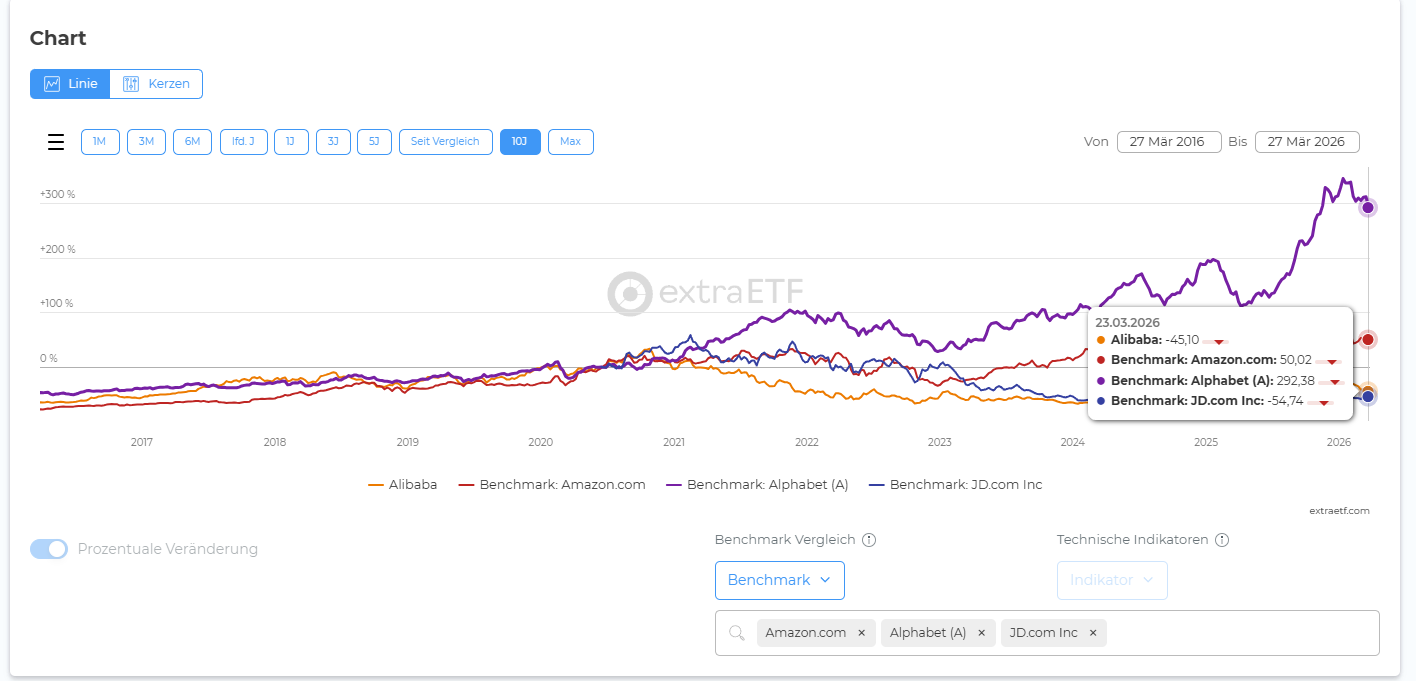Edit the Von start date field
Image resolution: width=1416 pixels, height=681 pixels.
click(x=1168, y=142)
